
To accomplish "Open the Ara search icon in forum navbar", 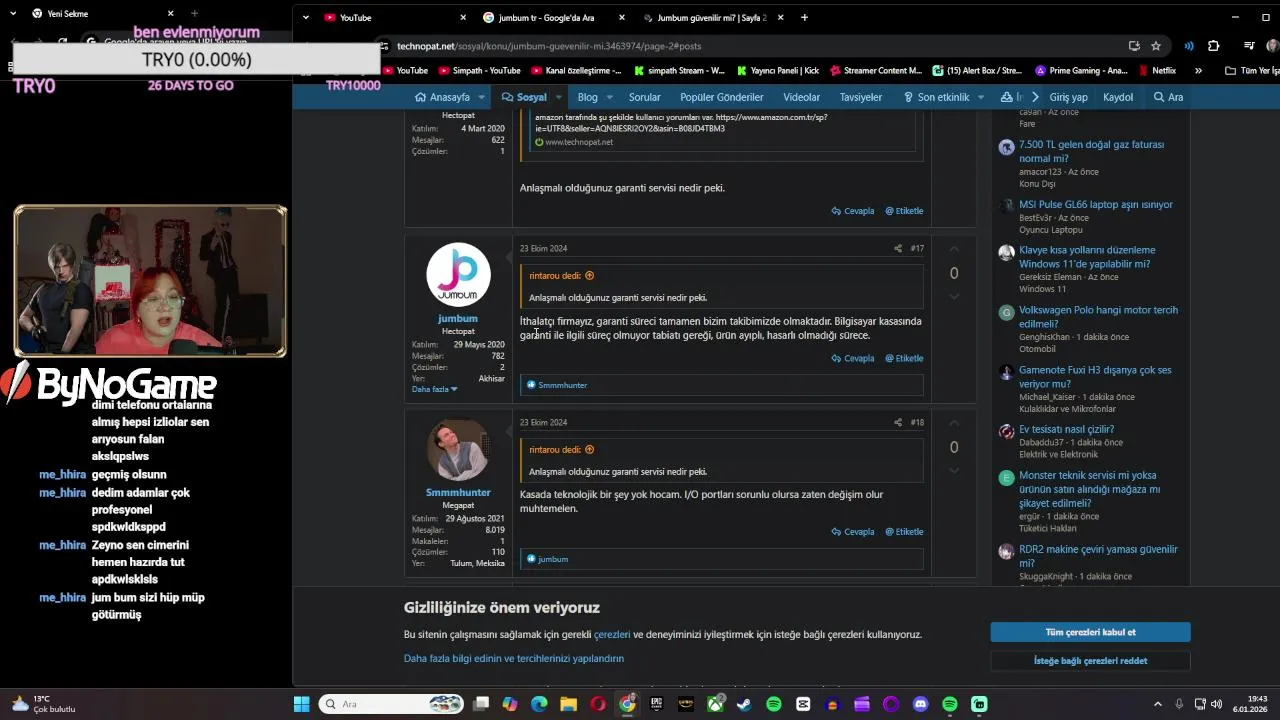I will 1168,97.
